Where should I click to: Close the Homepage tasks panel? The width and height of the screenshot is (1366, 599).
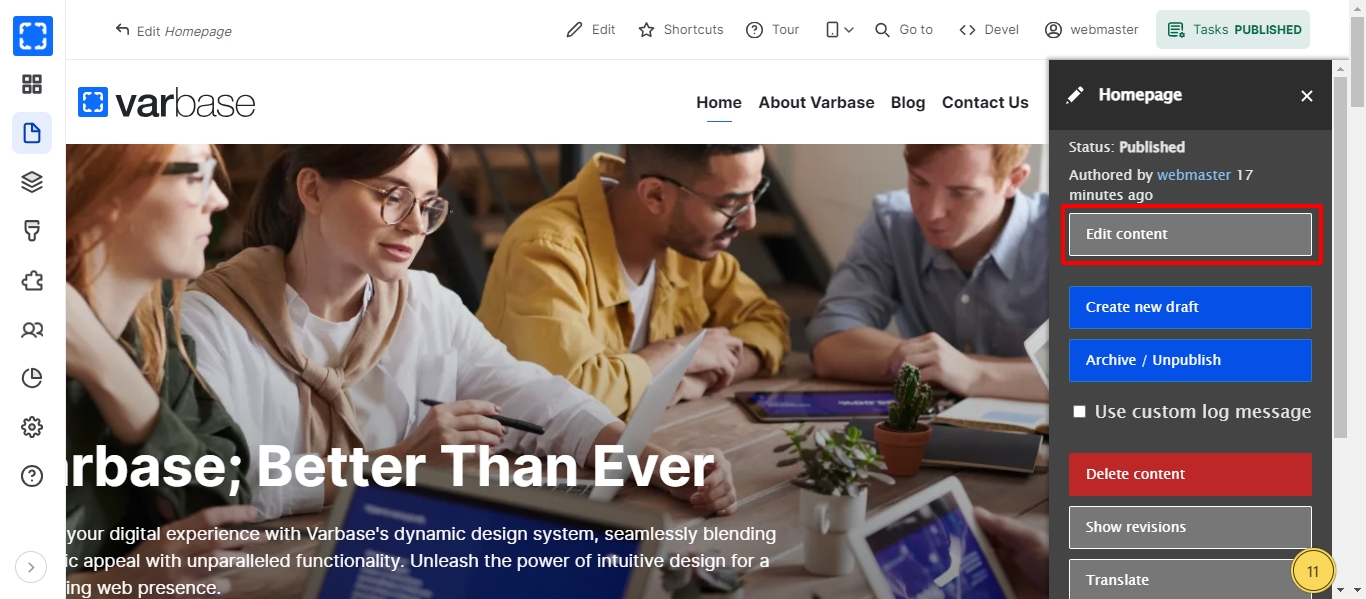pos(1307,96)
